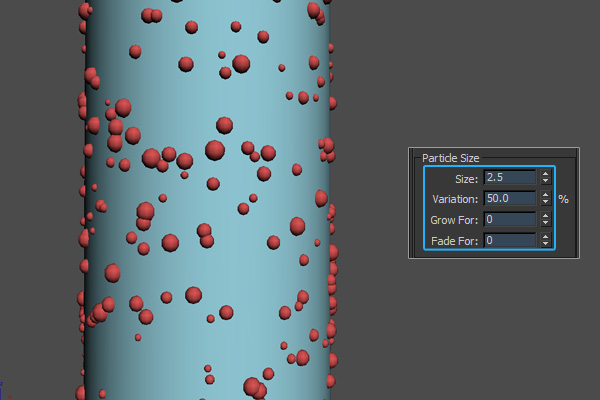Screen dimensions: 600x400
Task: Click the Fade For value field
Action: [x=510, y=241]
